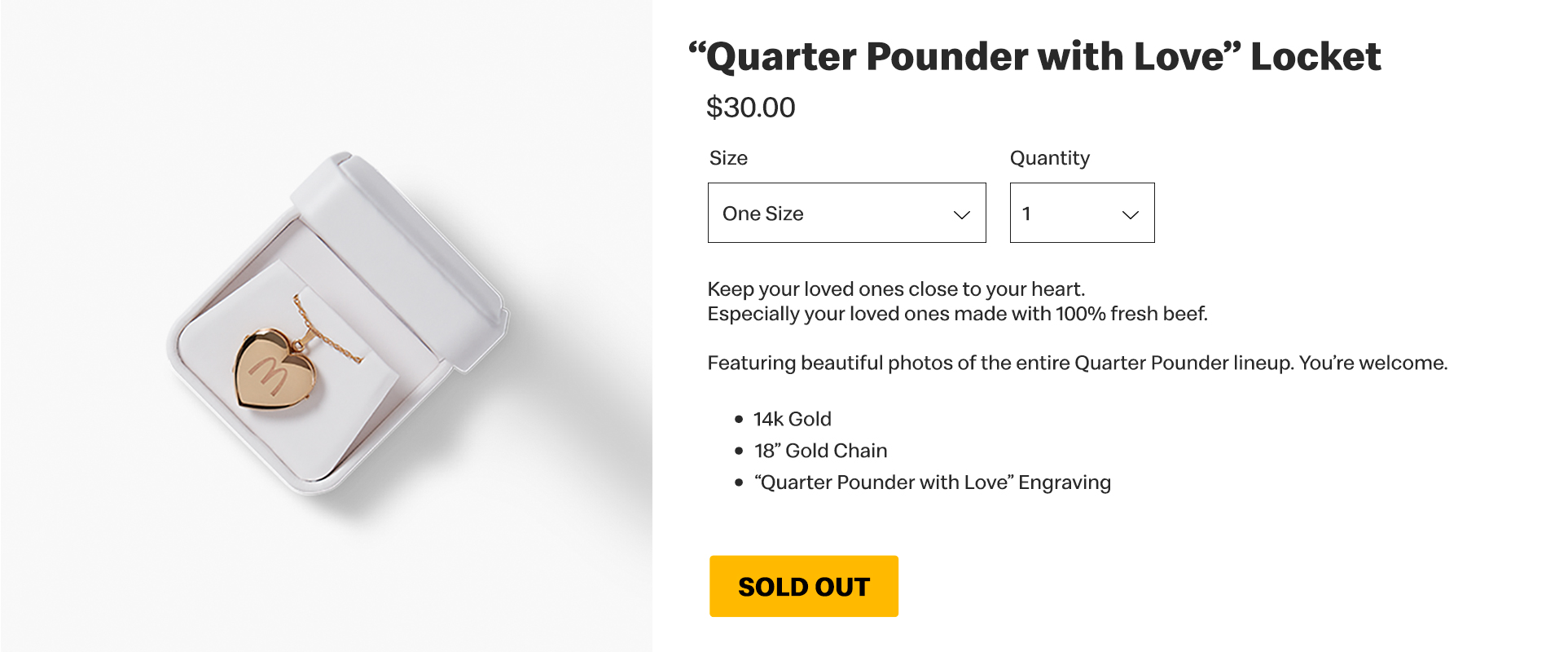Click "Keep your loved ones close" text line
The image size is (1568, 652).
(896, 289)
